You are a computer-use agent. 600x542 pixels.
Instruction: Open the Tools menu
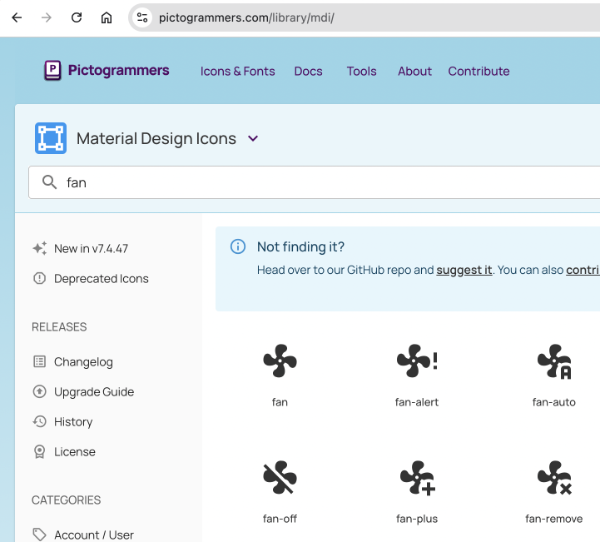click(362, 71)
